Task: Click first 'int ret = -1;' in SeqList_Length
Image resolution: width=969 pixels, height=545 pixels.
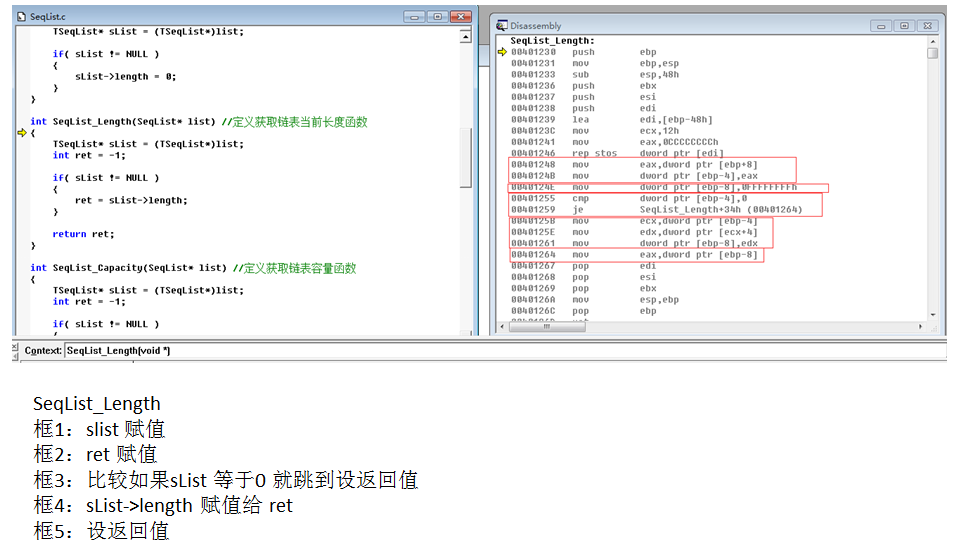Action: 89,155
